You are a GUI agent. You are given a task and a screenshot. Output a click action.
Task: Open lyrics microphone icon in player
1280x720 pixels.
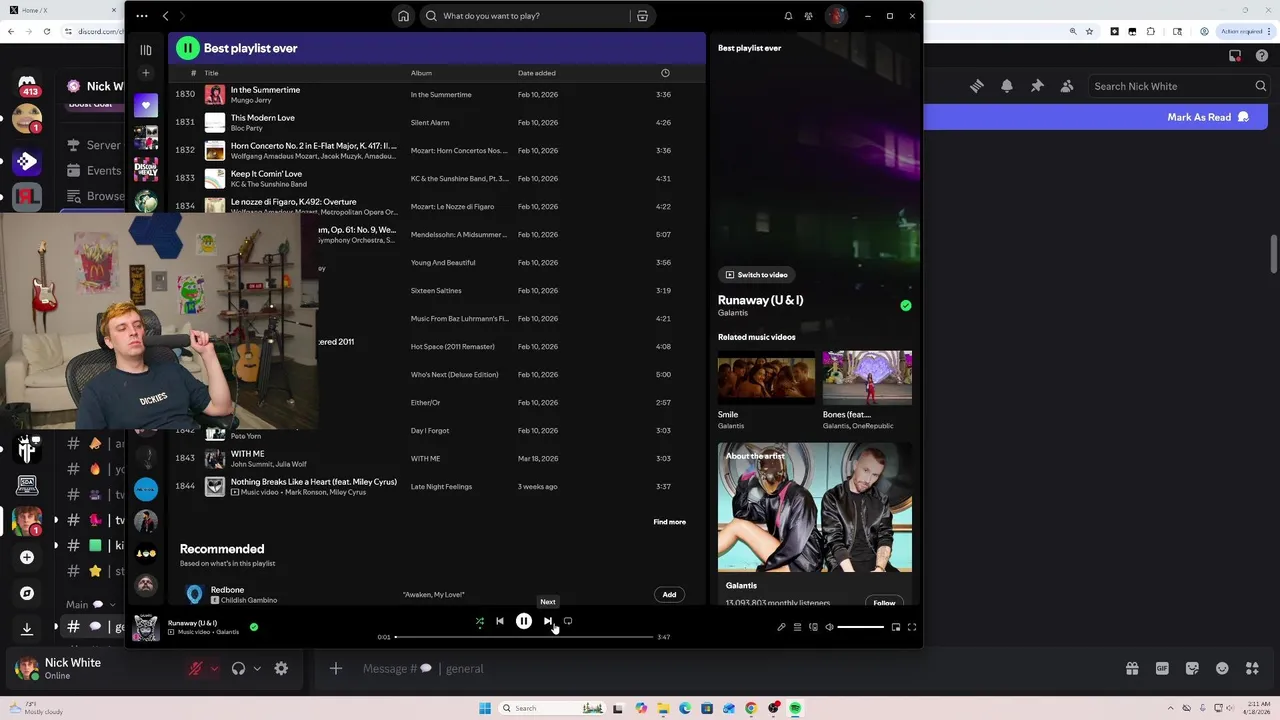[781, 627]
